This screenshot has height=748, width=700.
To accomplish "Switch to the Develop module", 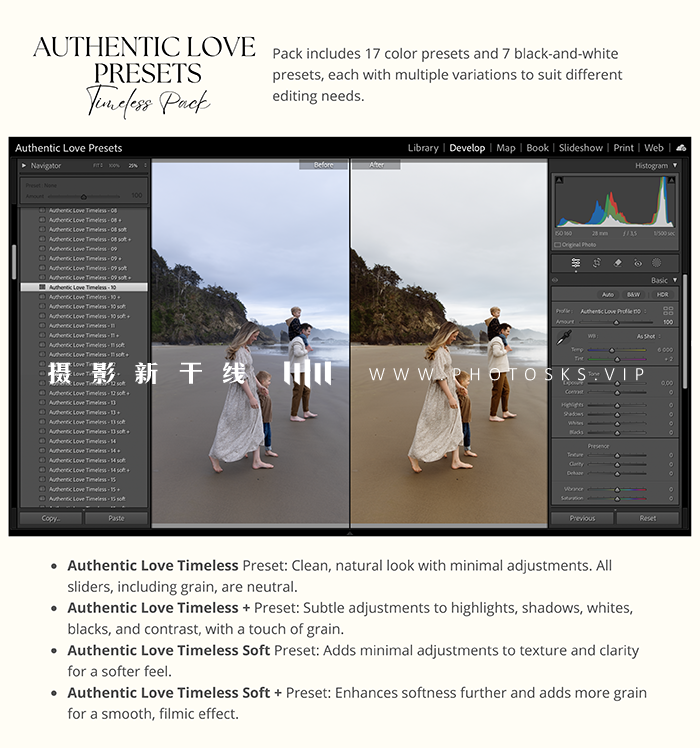I will (x=467, y=148).
